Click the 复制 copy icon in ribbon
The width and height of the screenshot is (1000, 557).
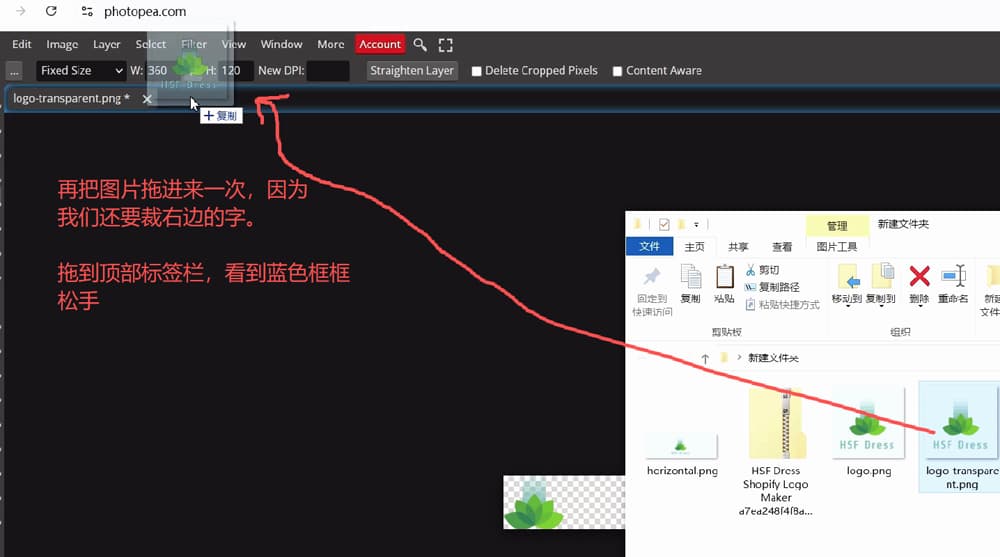coord(691,283)
